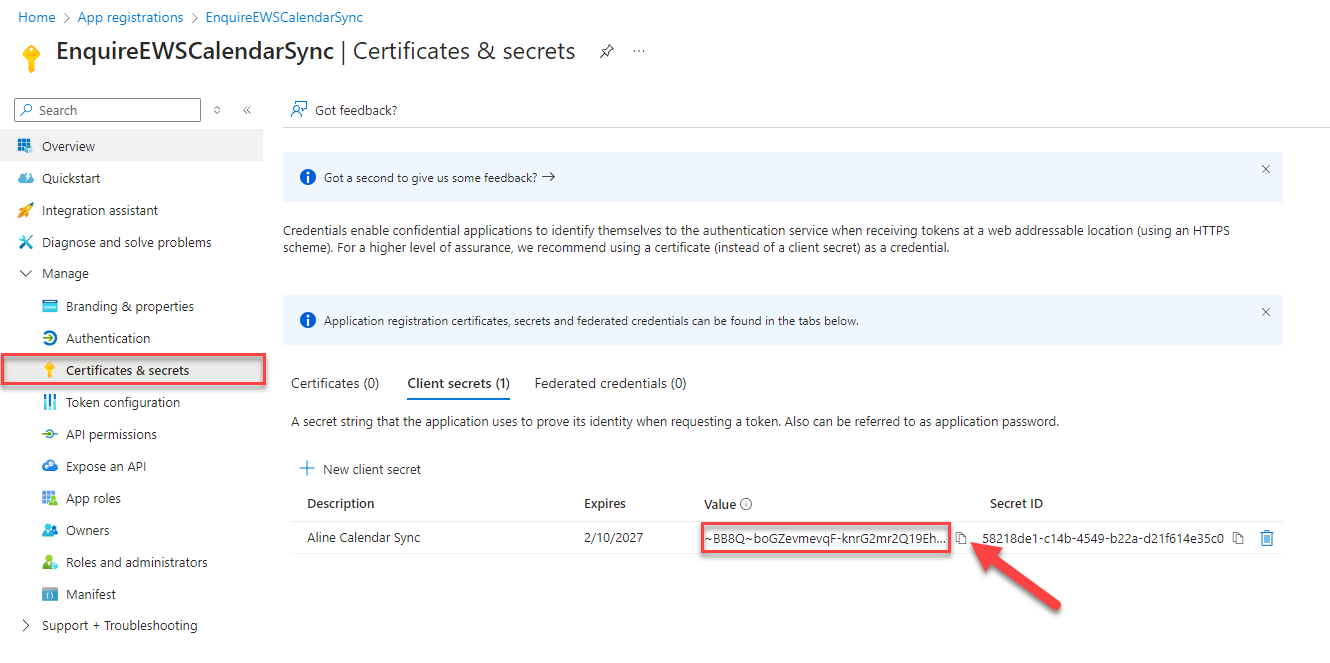This screenshot has height=663, width=1330.
Task: Switch to Federated credentials (0) tab
Action: [x=611, y=383]
